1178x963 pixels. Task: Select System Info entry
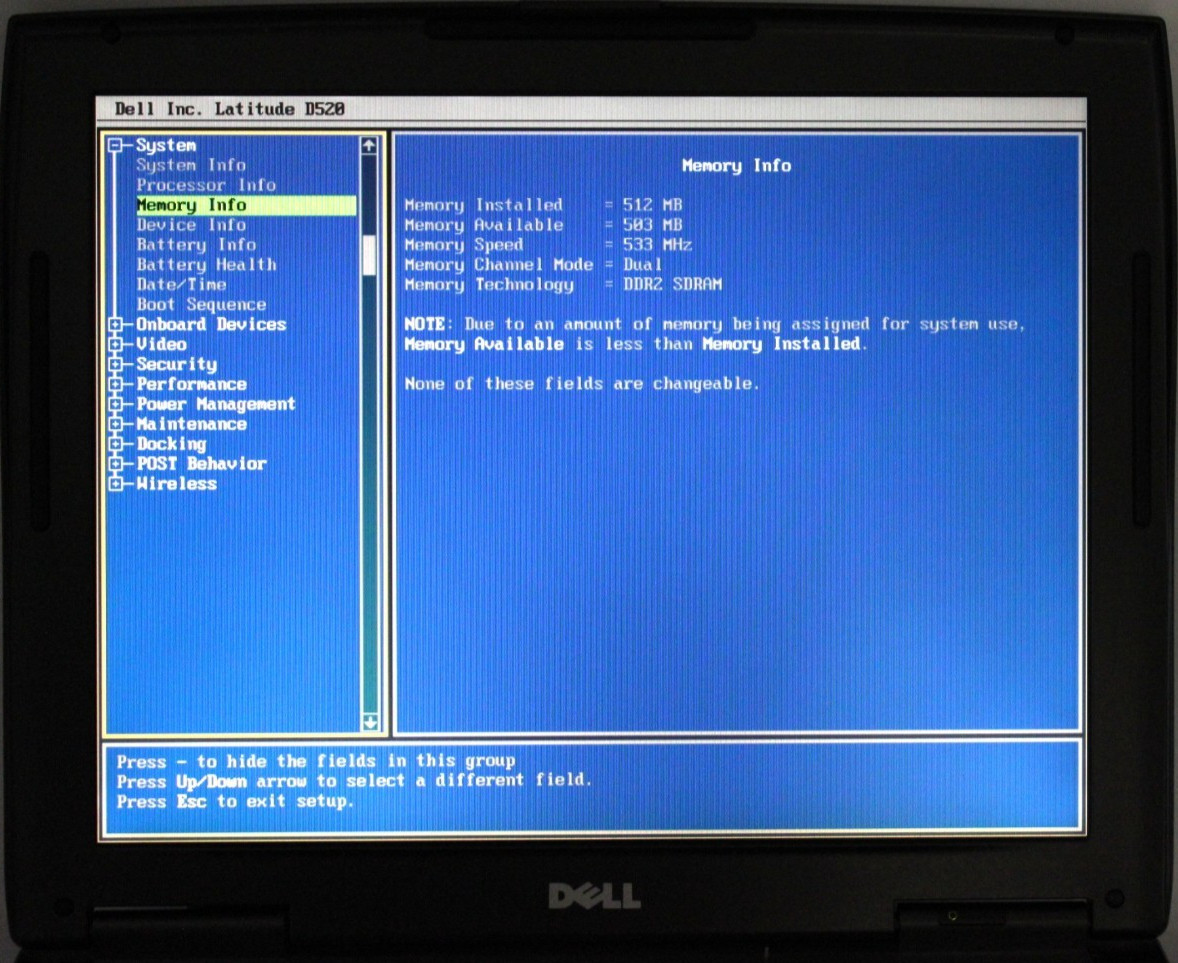[x=191, y=165]
